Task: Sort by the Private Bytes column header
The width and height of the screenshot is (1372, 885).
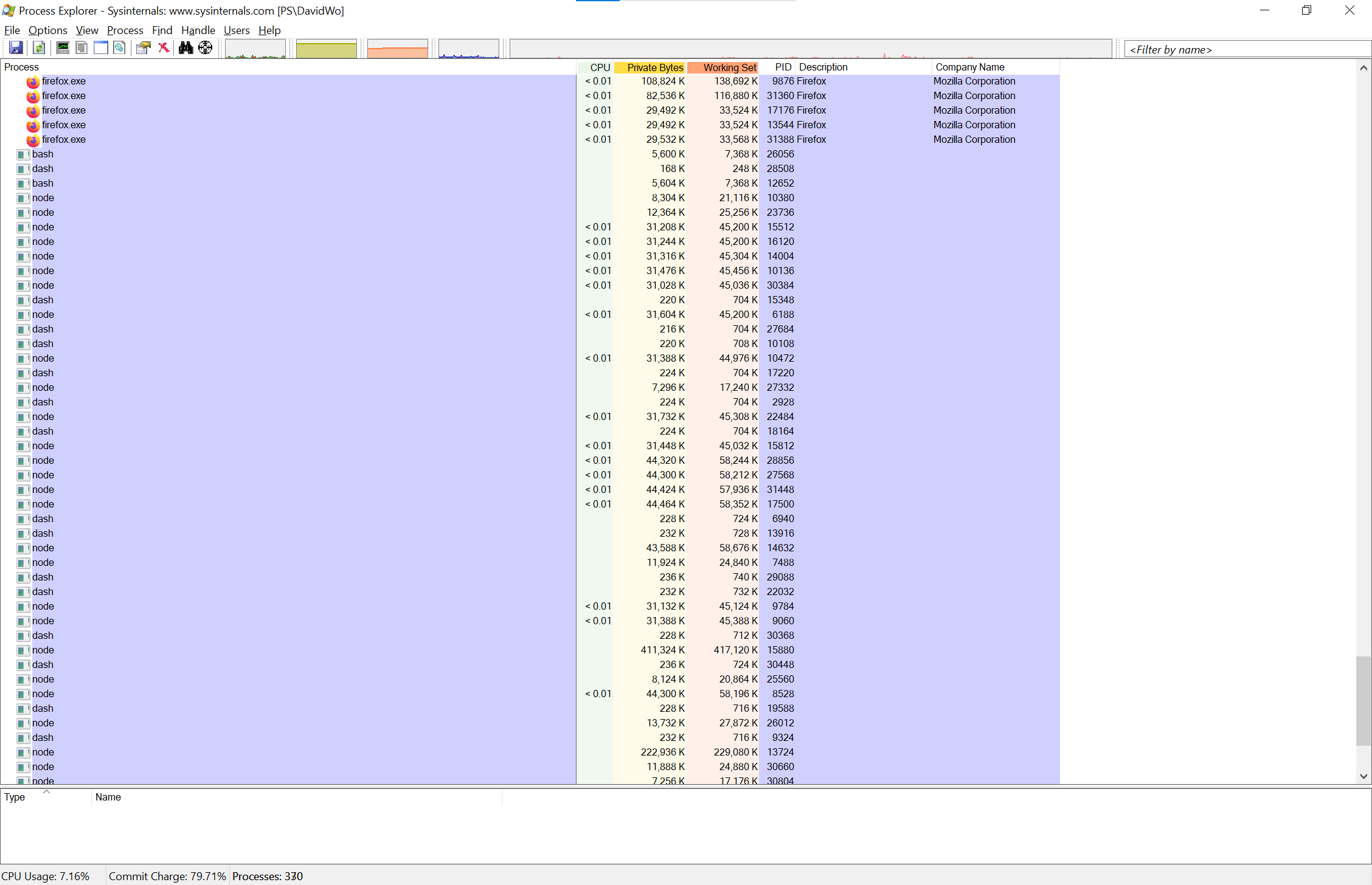Action: (x=650, y=67)
